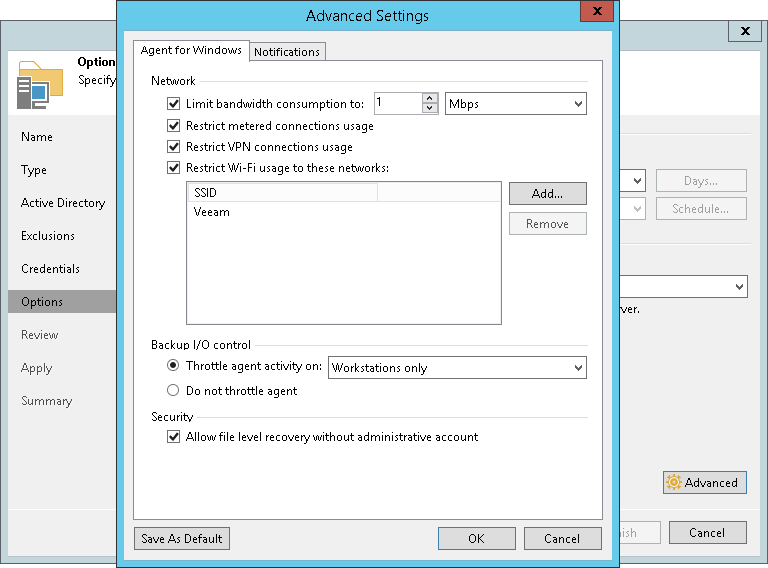Toggle Limit bandwidth consumption checkbox
Image resolution: width=768 pixels, height=568 pixels.
174,104
